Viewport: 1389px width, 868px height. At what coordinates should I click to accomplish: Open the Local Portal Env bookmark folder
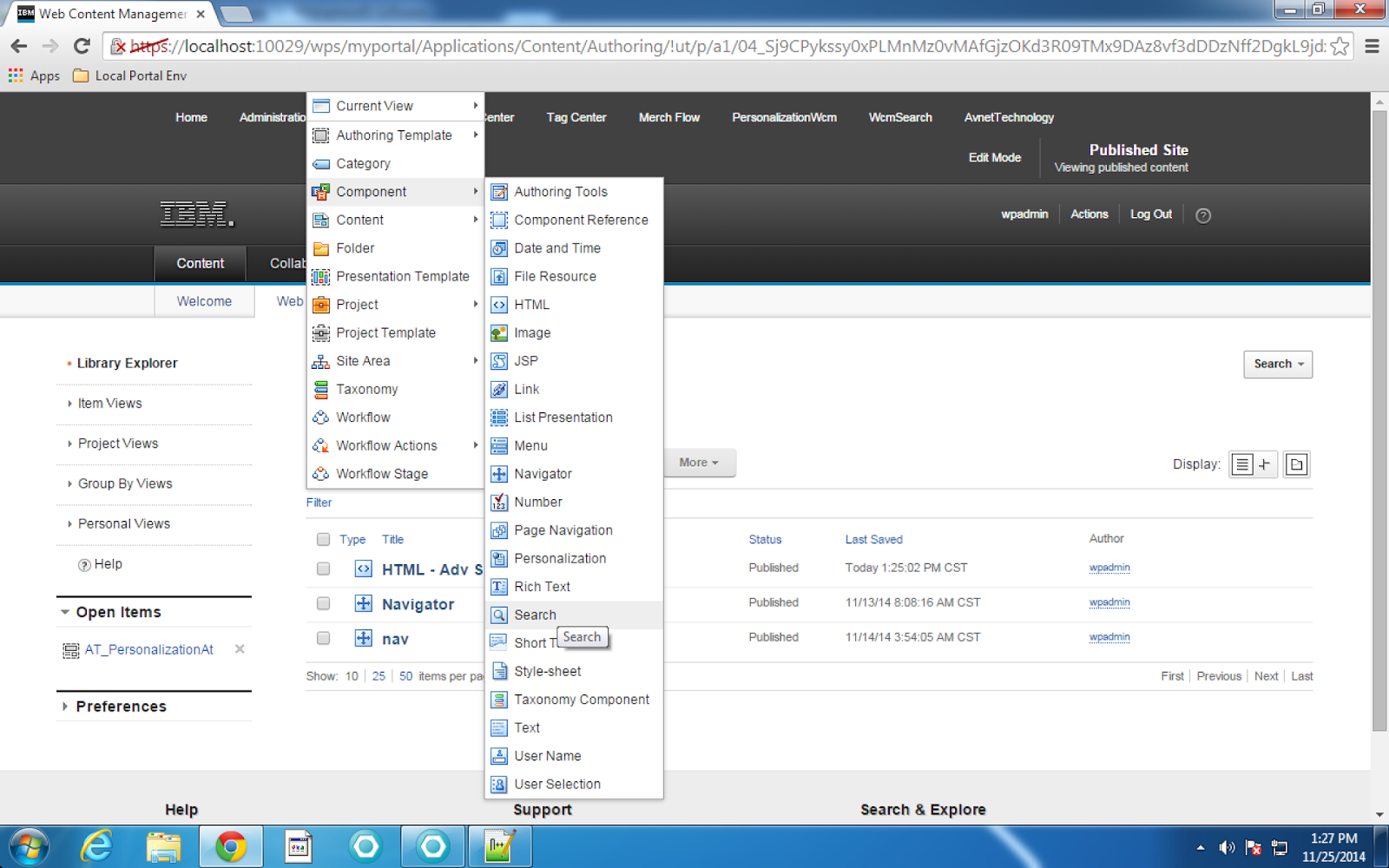pyautogui.click(x=130, y=76)
